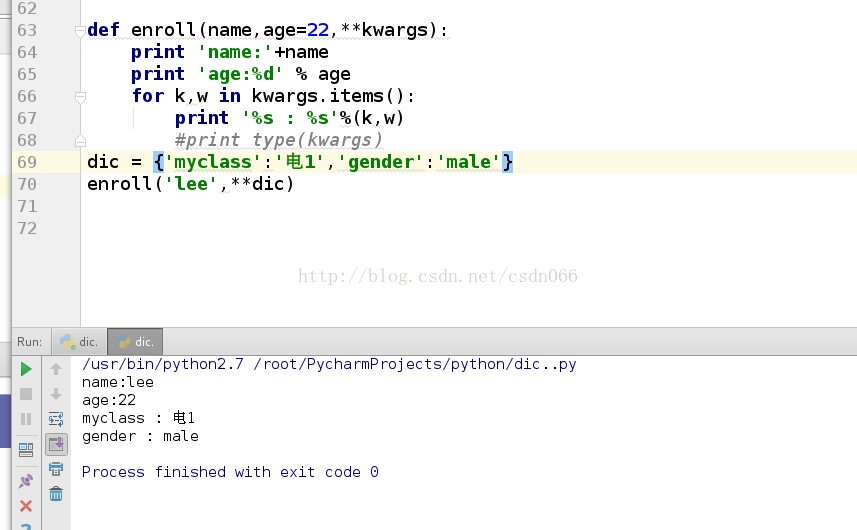
Task: Print console output with printer icon
Action: click(x=56, y=469)
